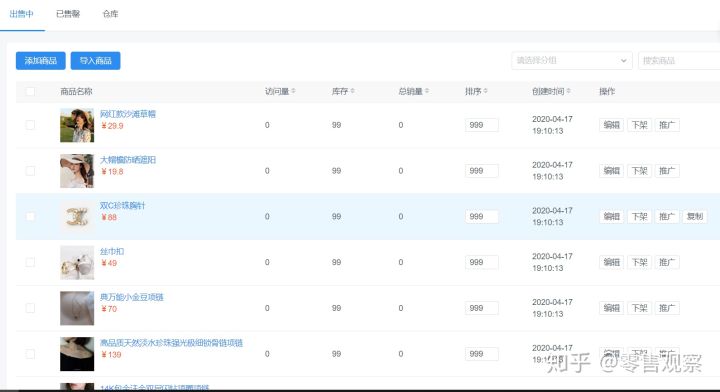
Task: Click the 商品名称 column header
Action: click(76, 91)
